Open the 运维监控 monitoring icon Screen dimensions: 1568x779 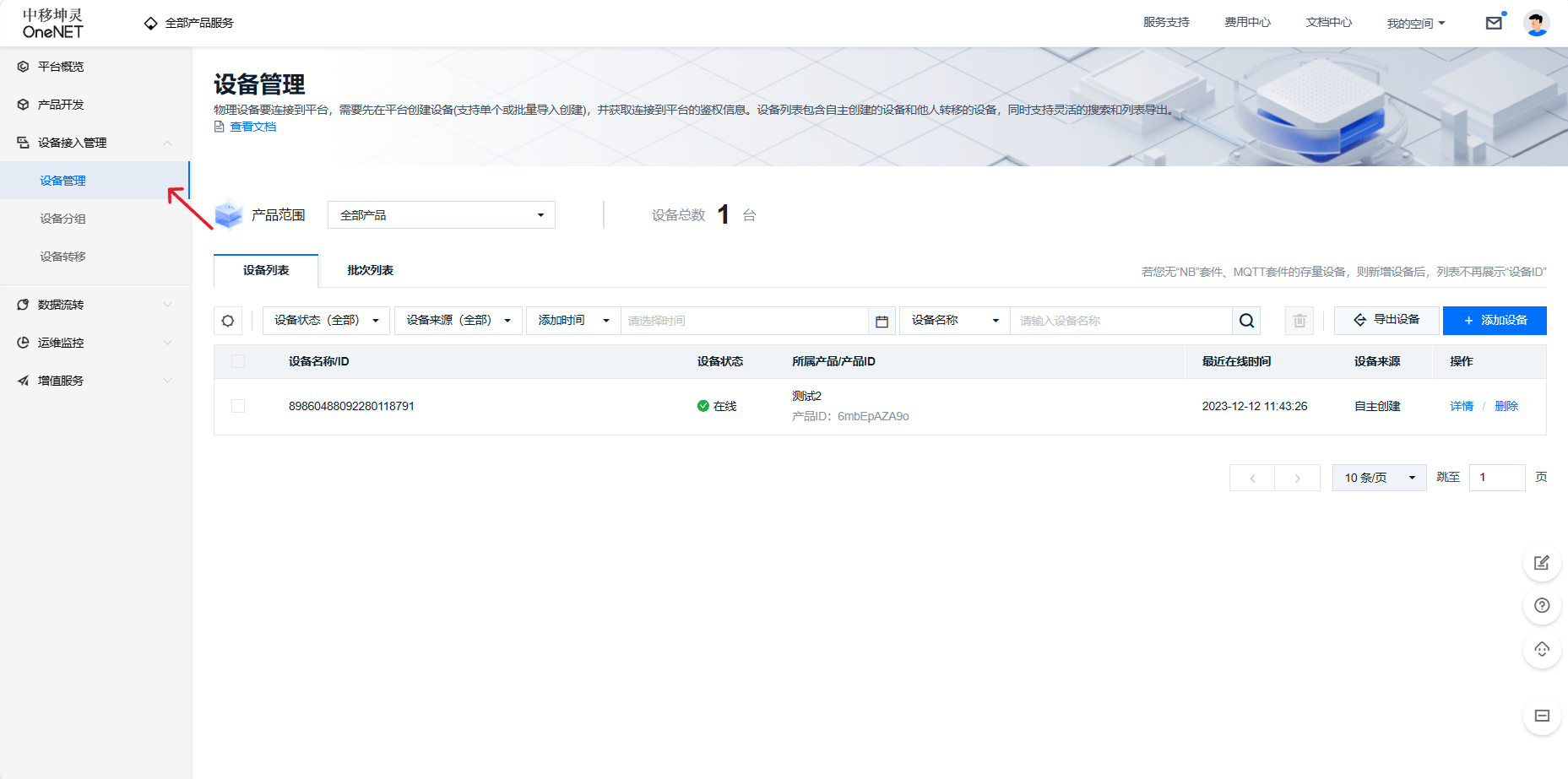pyautogui.click(x=23, y=342)
